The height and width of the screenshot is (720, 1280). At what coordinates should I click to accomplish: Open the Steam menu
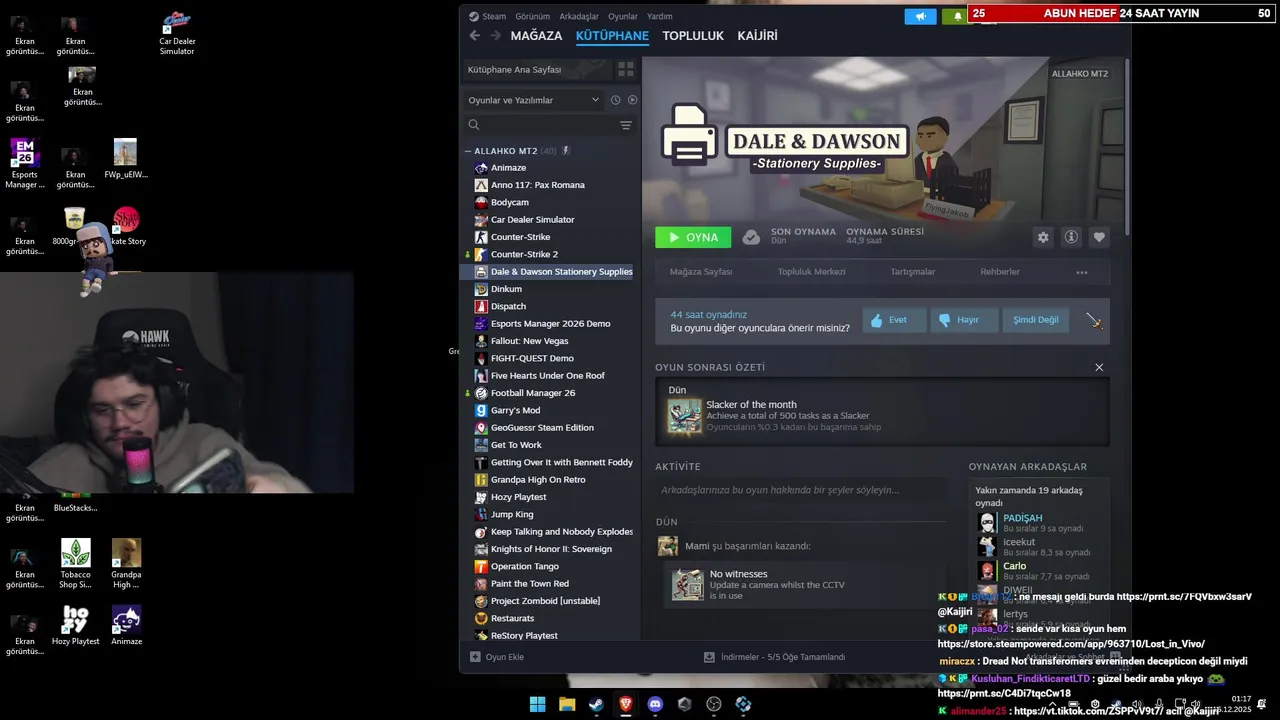pos(488,16)
